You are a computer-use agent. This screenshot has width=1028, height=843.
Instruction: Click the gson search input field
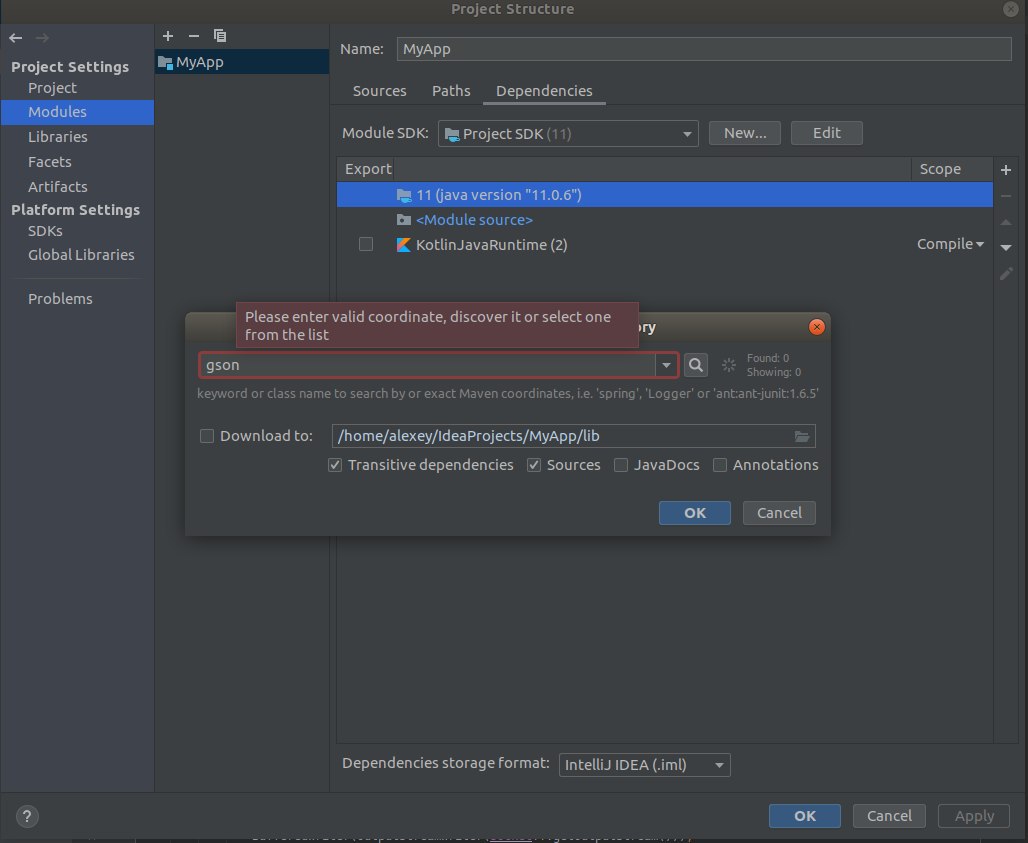coord(427,365)
